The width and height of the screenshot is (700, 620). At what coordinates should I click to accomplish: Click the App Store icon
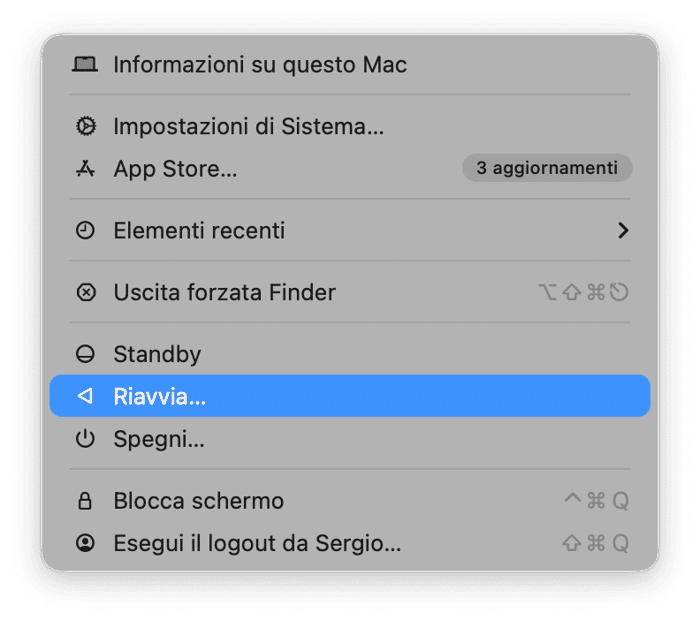coord(86,169)
